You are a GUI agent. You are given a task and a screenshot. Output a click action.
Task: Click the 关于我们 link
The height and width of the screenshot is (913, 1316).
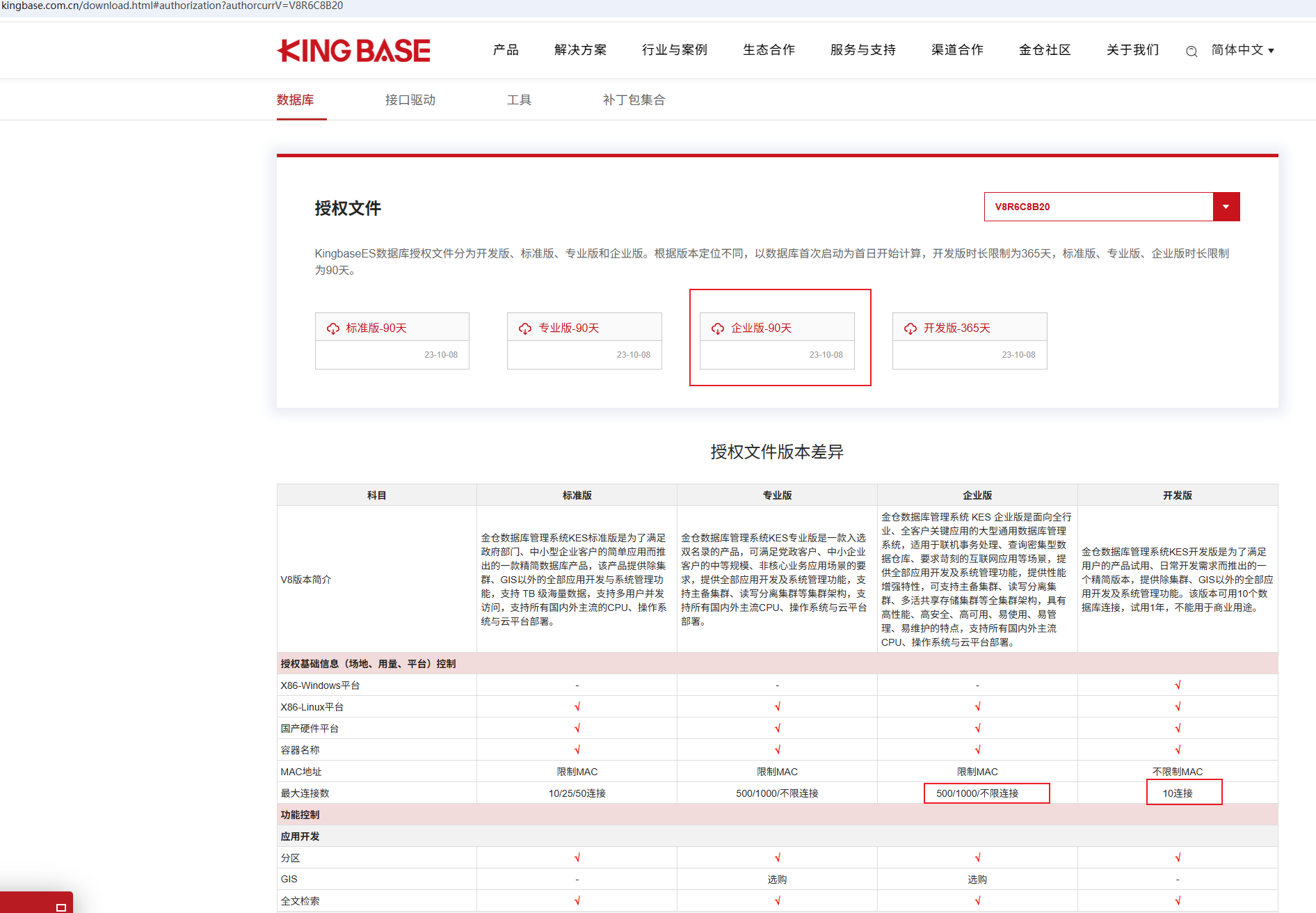coord(1132,50)
